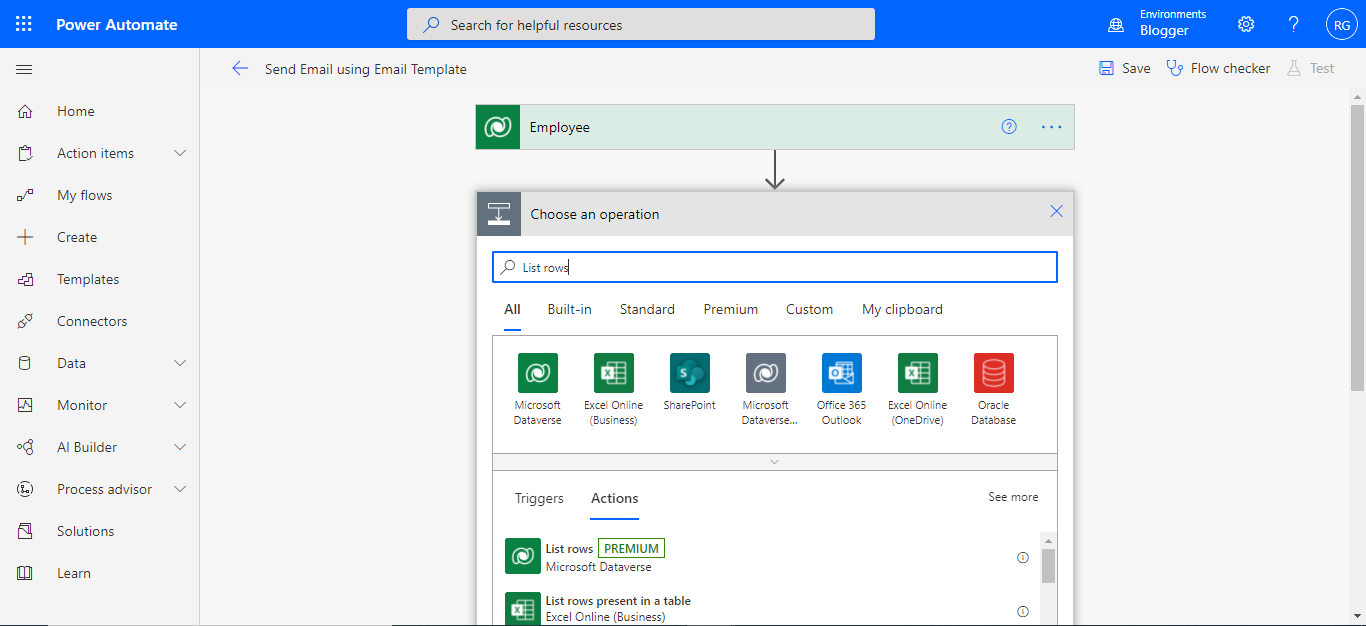
Task: Open the app launcher waffle icon
Action: (x=24, y=24)
